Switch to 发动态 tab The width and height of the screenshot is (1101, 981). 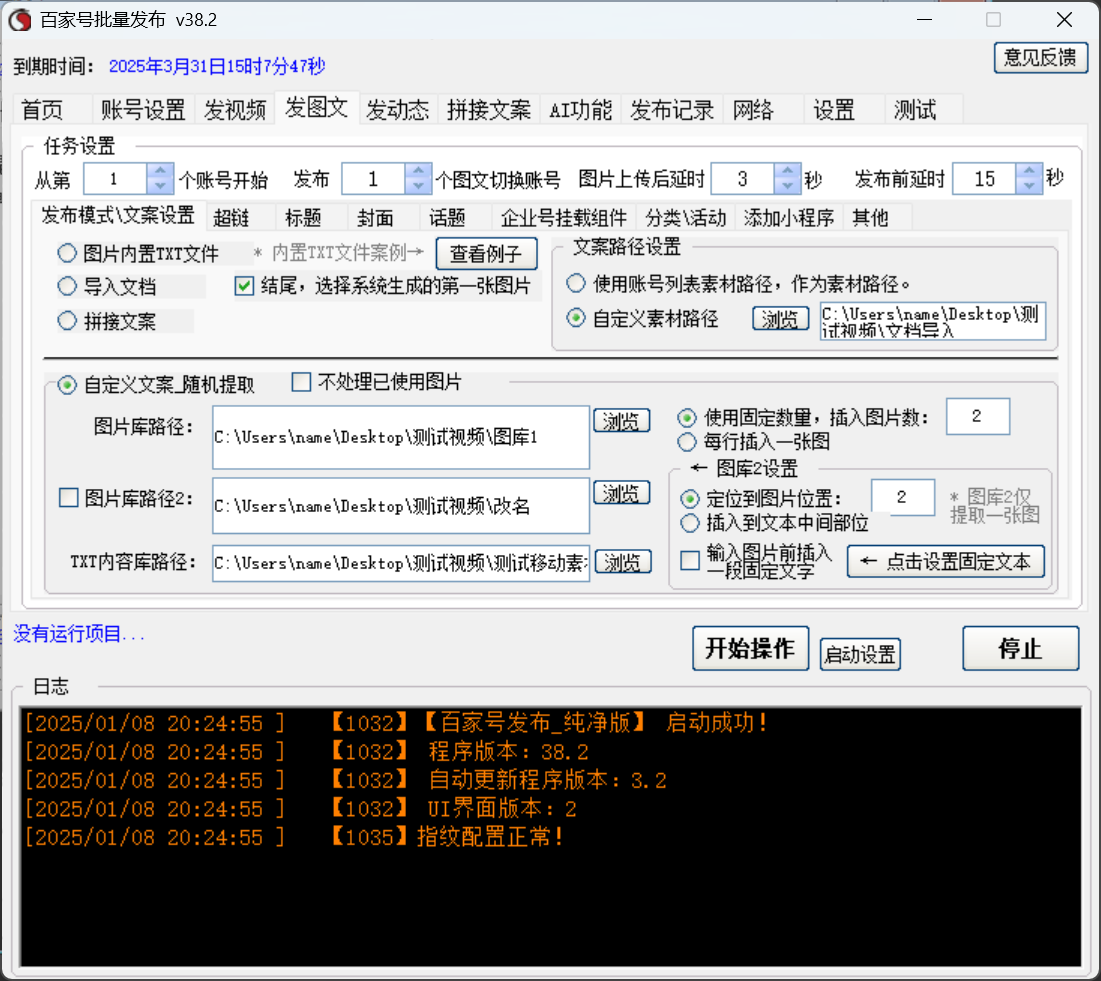pyautogui.click(x=397, y=110)
